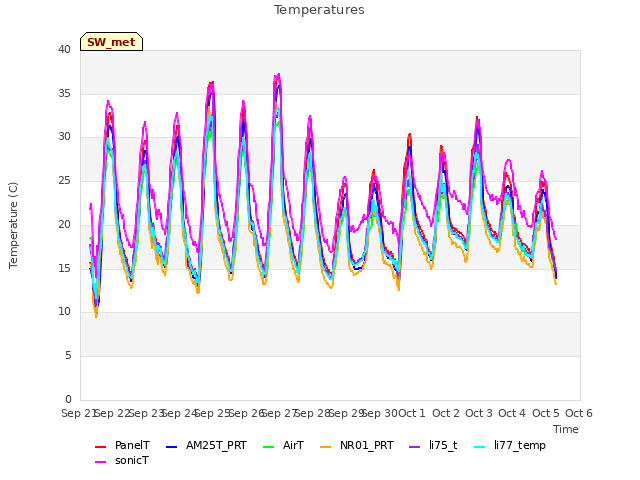Select the li77_temp legend entry

pos(510,445)
